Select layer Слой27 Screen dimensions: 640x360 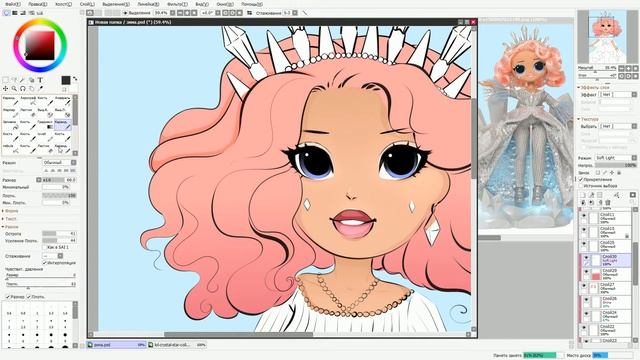[606, 288]
